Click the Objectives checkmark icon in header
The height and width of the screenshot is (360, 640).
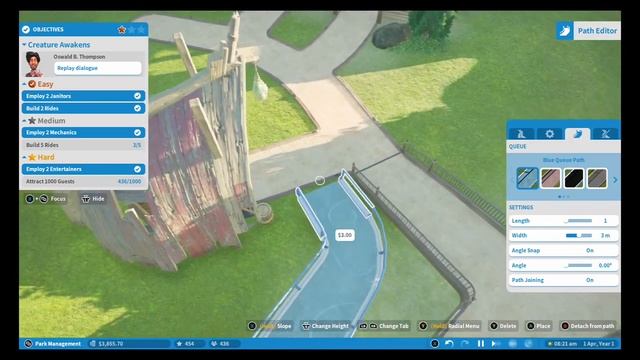coord(26,29)
